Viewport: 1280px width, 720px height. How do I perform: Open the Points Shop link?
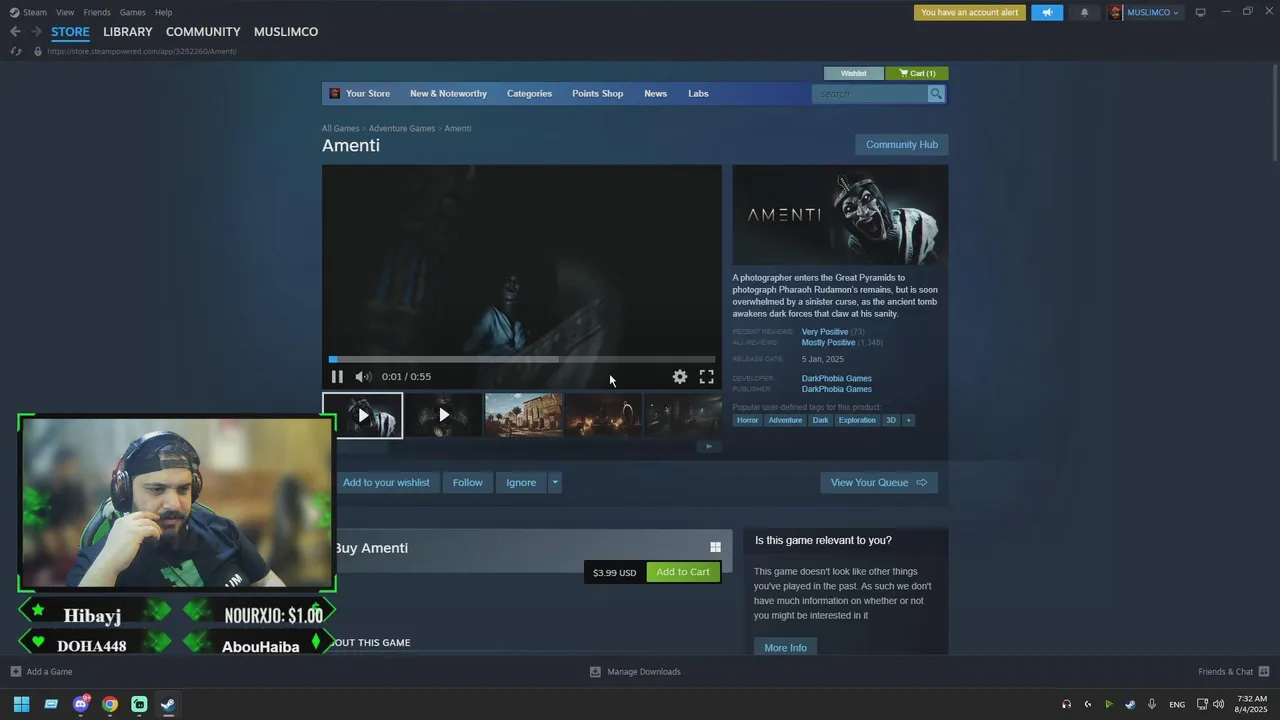(x=597, y=94)
